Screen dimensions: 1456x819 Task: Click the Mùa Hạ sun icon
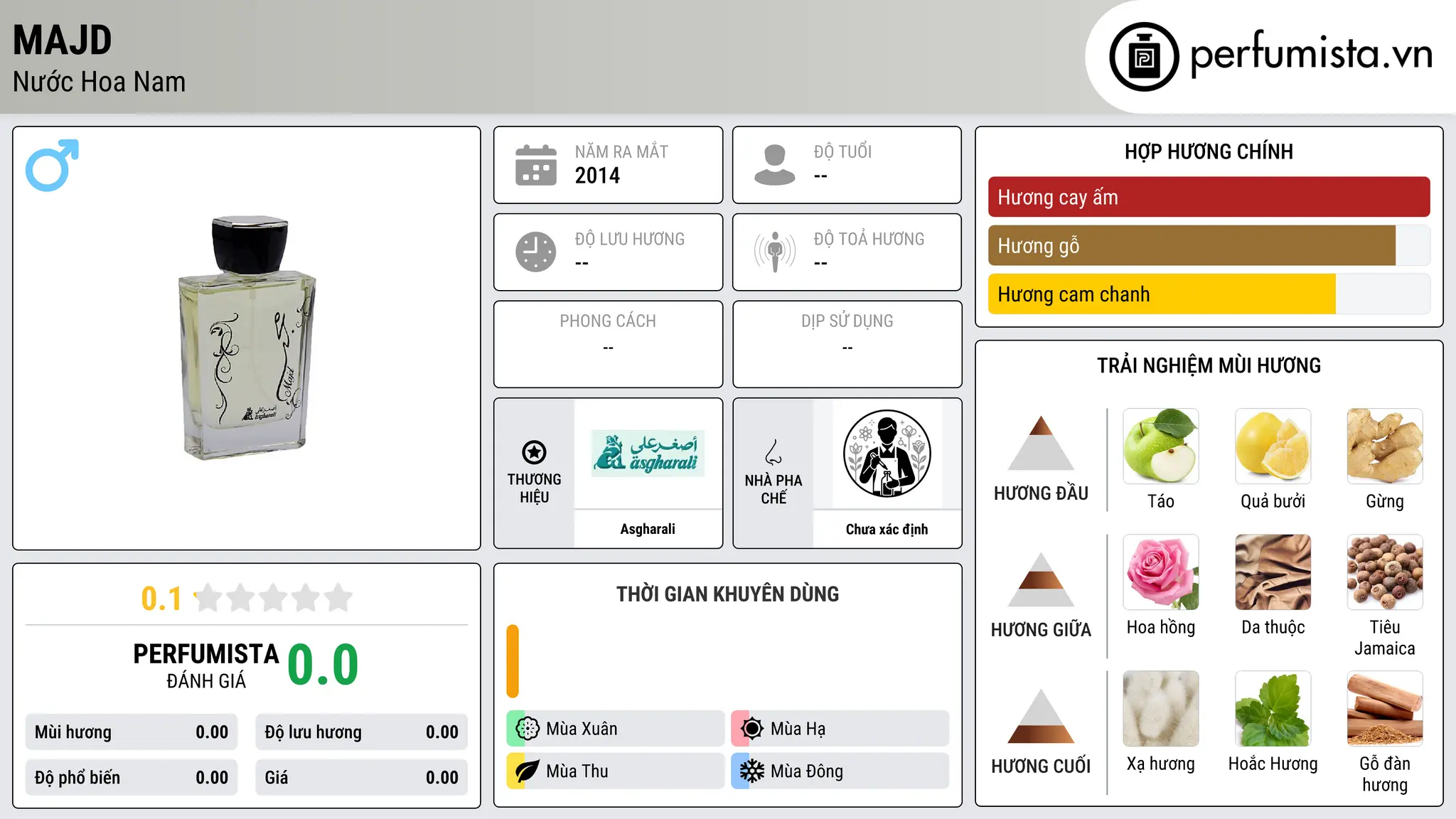pyautogui.click(x=752, y=729)
